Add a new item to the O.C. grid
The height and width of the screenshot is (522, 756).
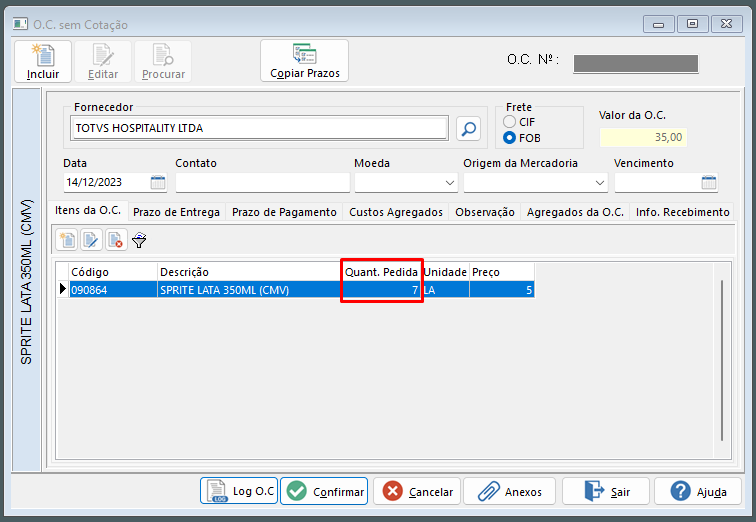pyautogui.click(x=67, y=240)
